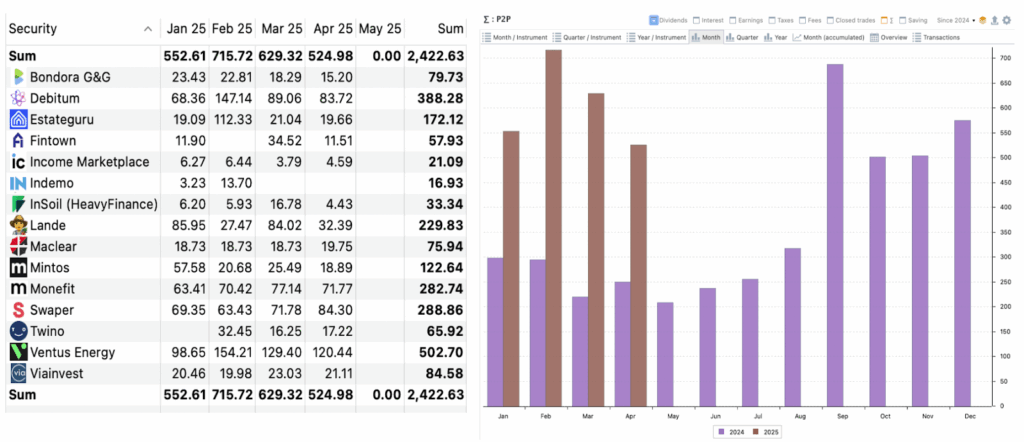Select the Month chart tab

click(x=706, y=37)
